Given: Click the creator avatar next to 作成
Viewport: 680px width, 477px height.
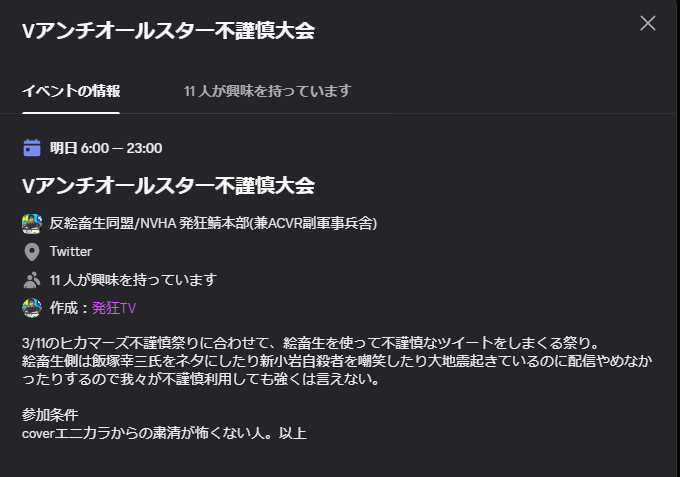Looking at the screenshot, I should pyautogui.click(x=32, y=308).
